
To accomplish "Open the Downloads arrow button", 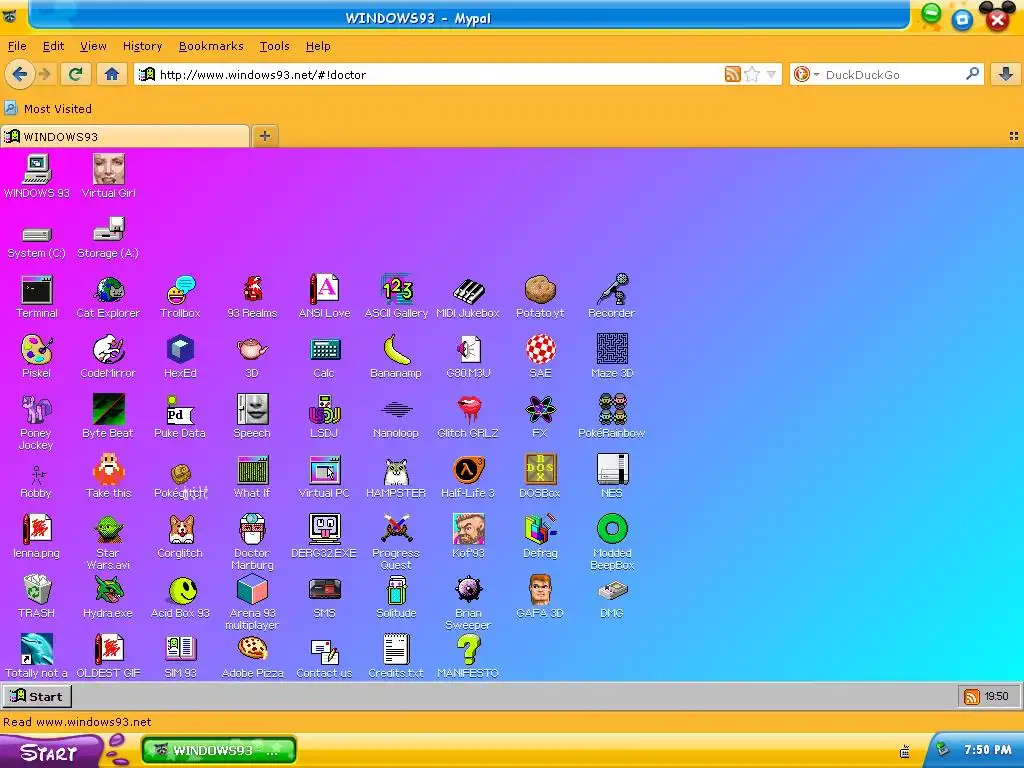I will click(x=1006, y=74).
